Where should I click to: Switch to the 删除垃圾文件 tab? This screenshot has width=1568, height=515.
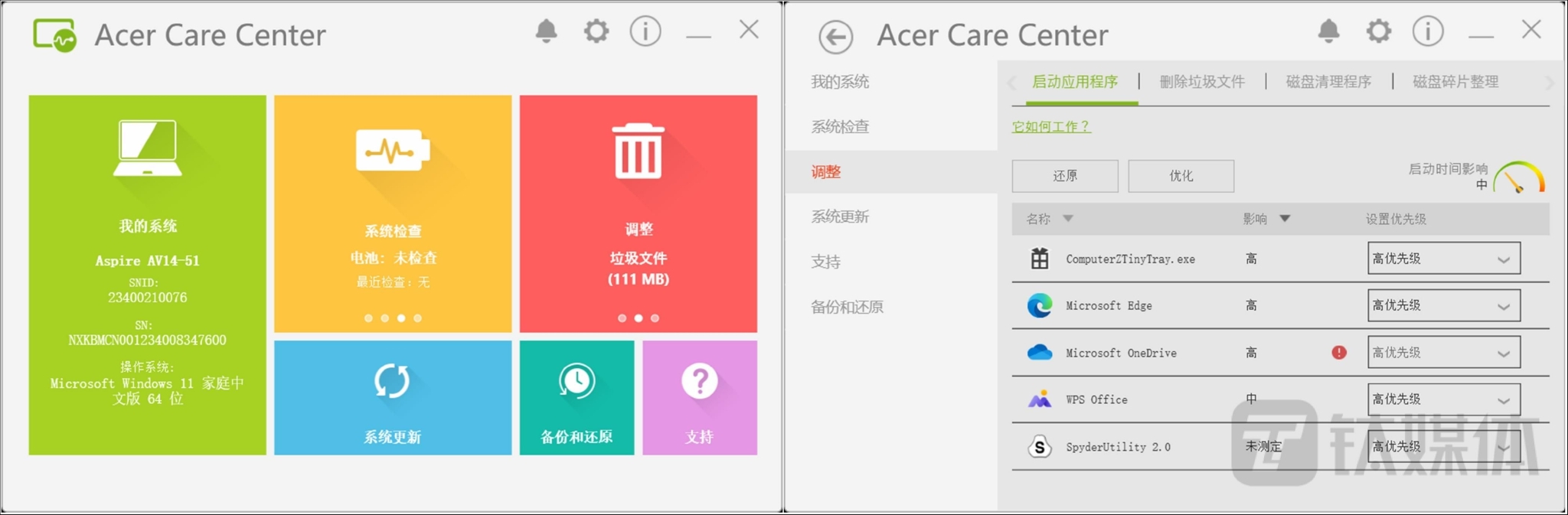pyautogui.click(x=1202, y=82)
